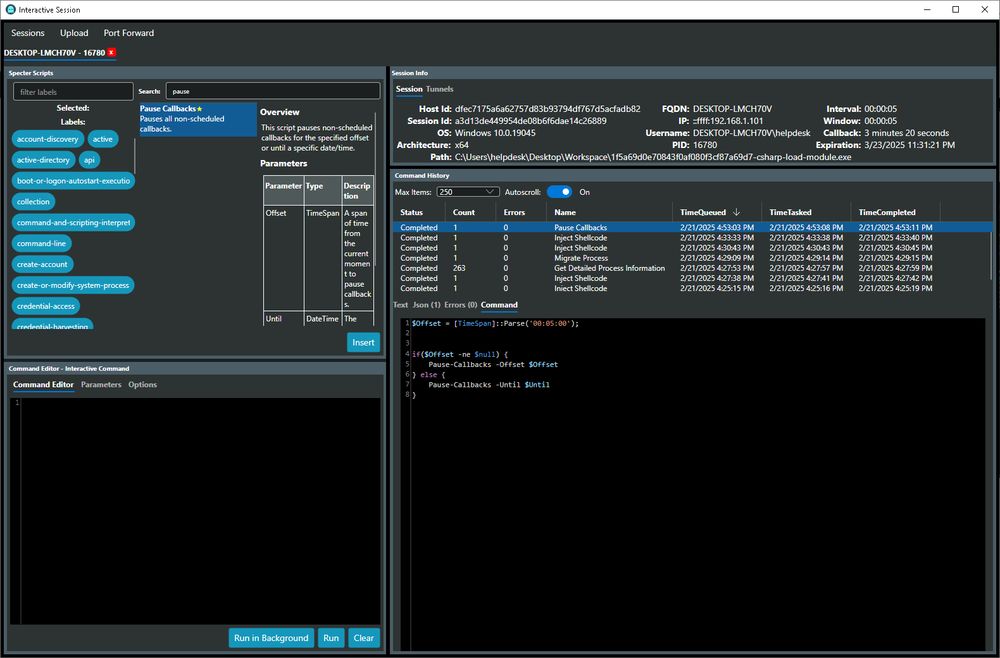
Task: Open the Upload menu
Action: tap(74, 33)
